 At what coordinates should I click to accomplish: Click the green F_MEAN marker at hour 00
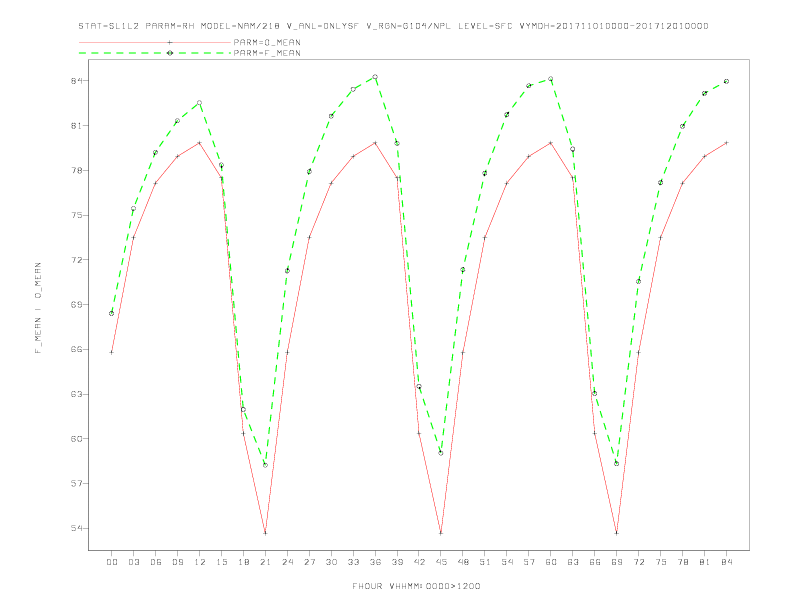[x=112, y=314]
